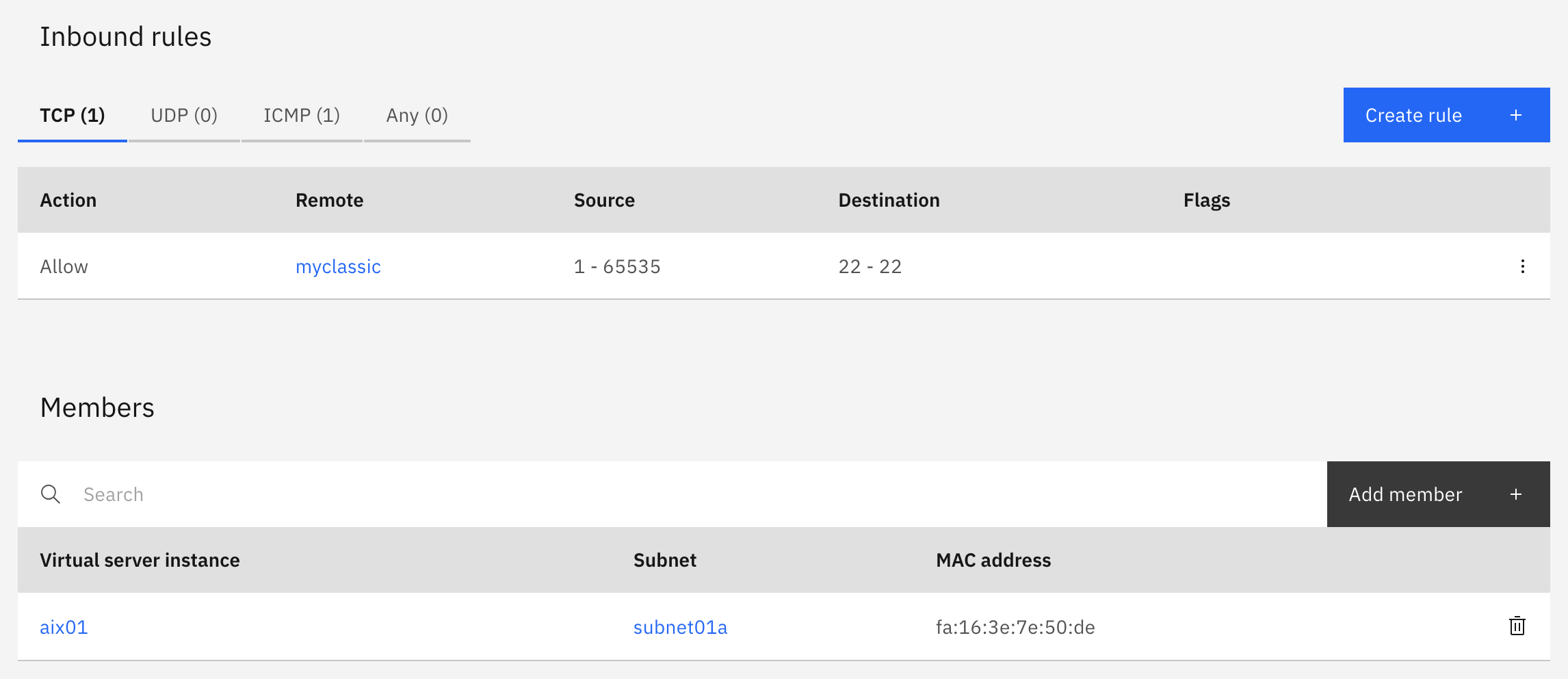Click the Destination column header
This screenshot has height=679, width=1568.
pos(889,200)
